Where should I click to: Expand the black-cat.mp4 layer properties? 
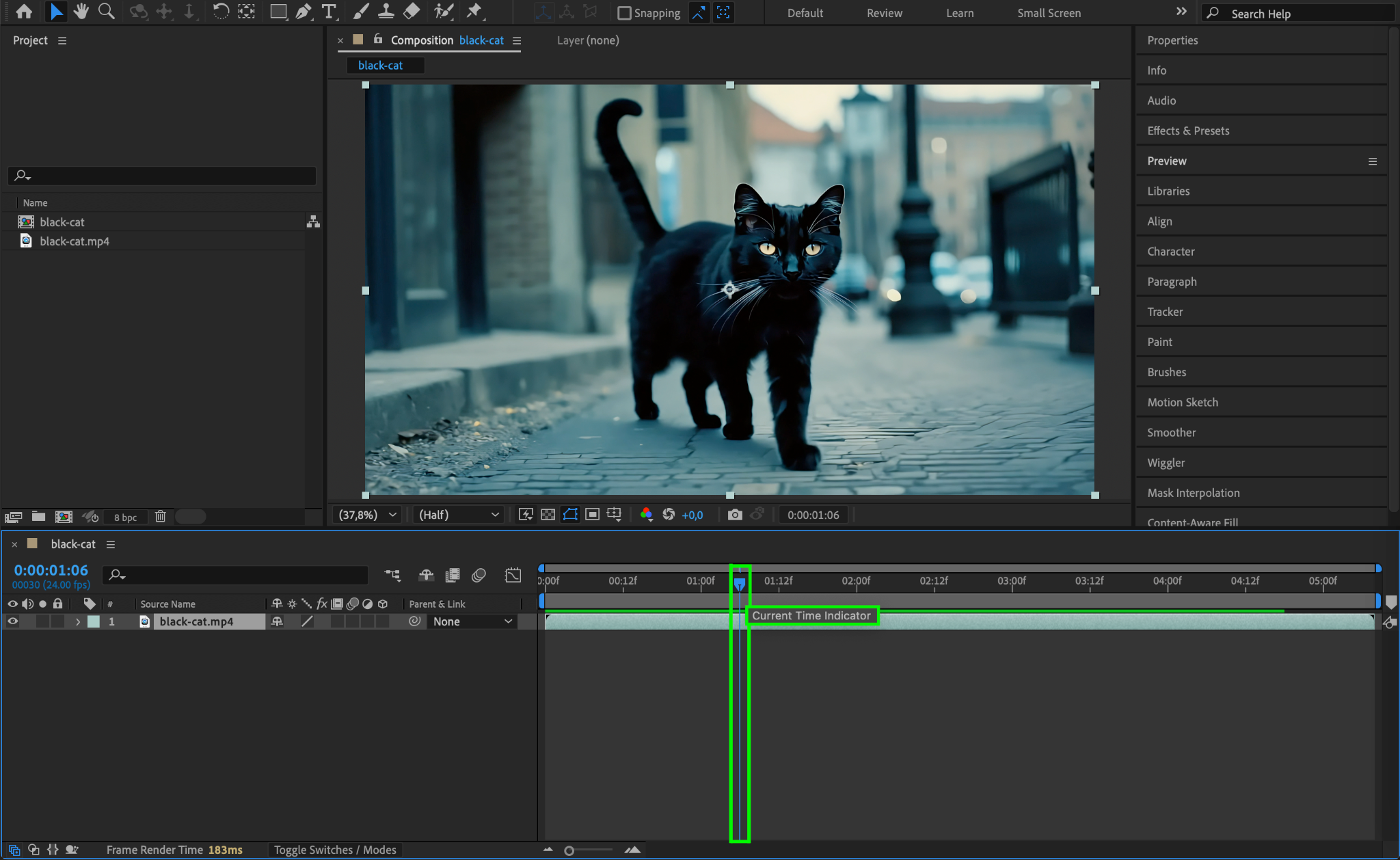pos(78,621)
